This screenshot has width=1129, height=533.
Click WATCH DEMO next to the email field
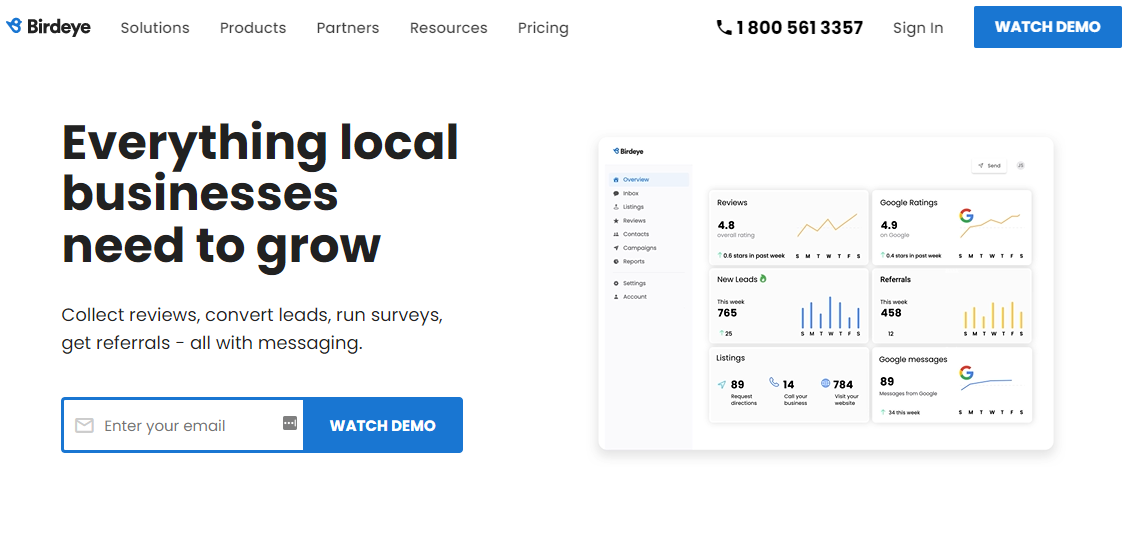tap(382, 425)
